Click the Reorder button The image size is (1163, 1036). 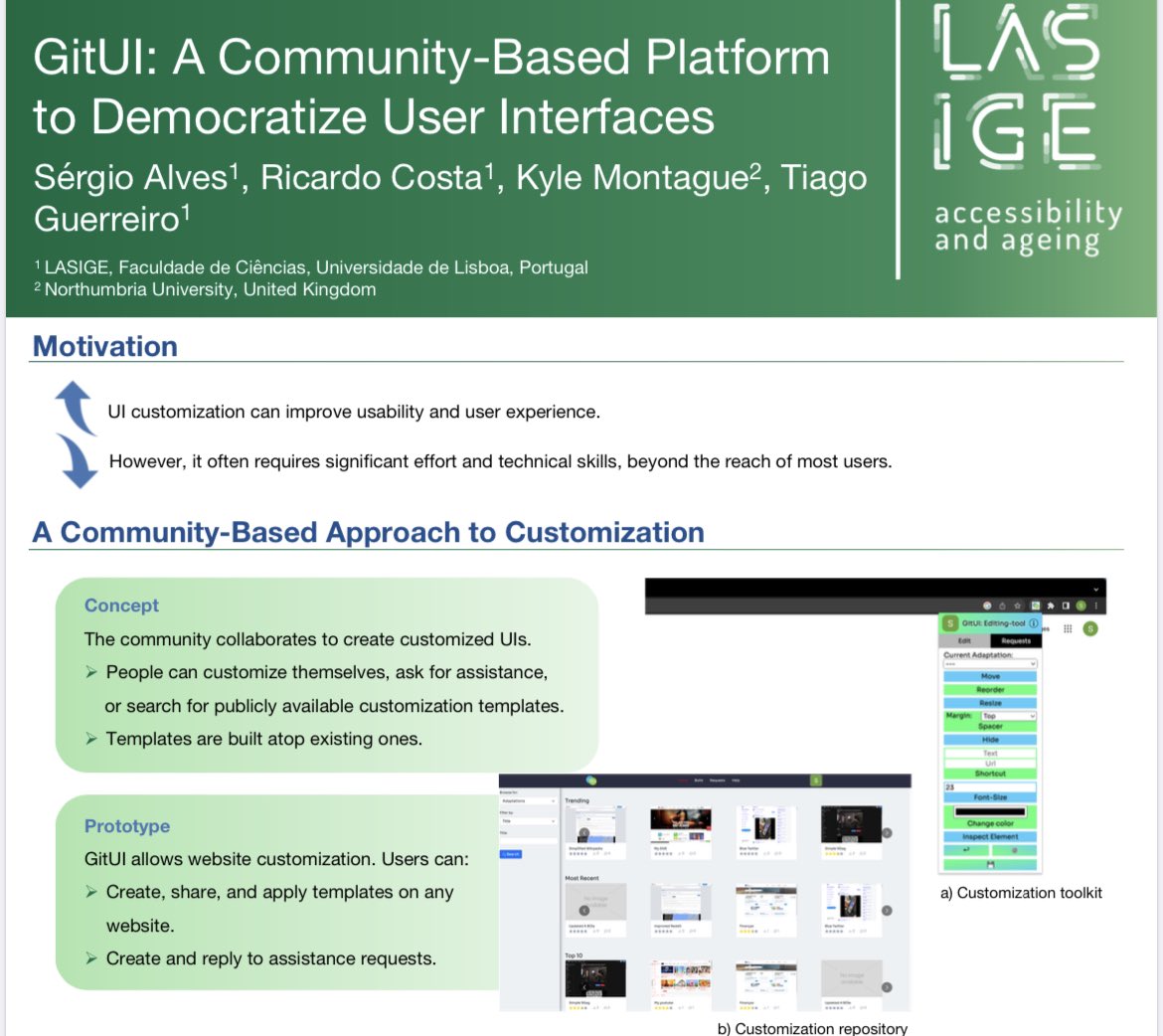990,689
